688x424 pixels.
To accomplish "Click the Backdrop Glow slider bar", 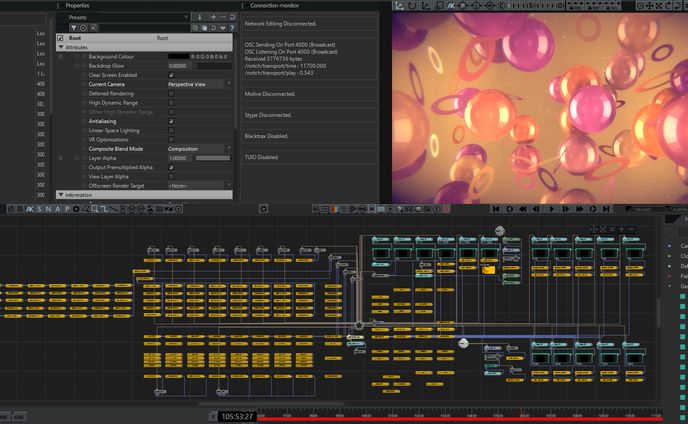I will 213,66.
